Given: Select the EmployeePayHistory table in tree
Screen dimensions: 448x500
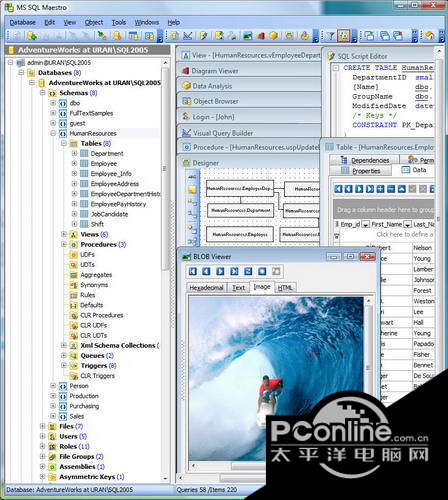Looking at the screenshot, I should click(x=118, y=204).
